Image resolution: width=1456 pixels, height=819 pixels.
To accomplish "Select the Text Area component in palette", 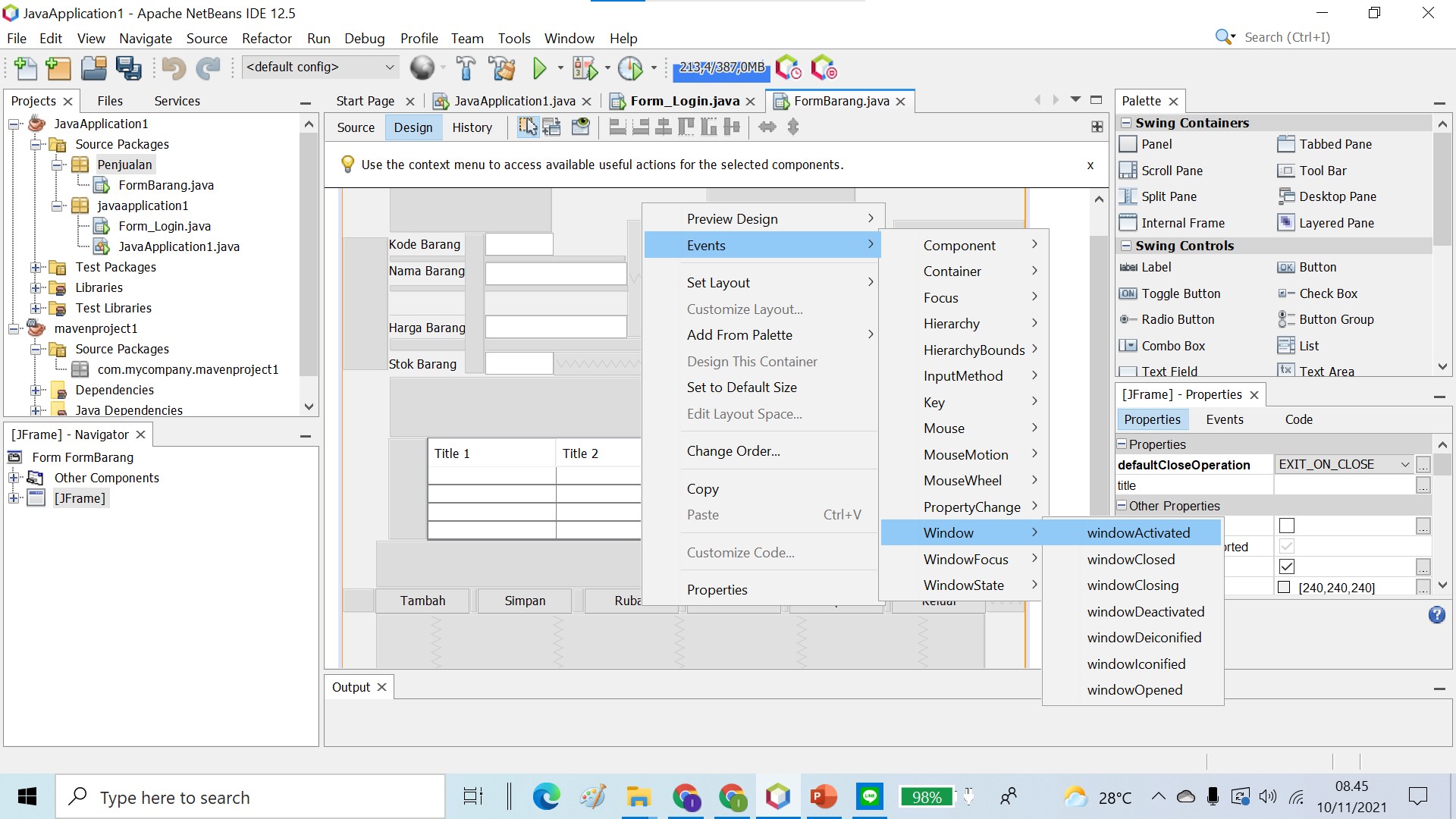I will (1326, 371).
